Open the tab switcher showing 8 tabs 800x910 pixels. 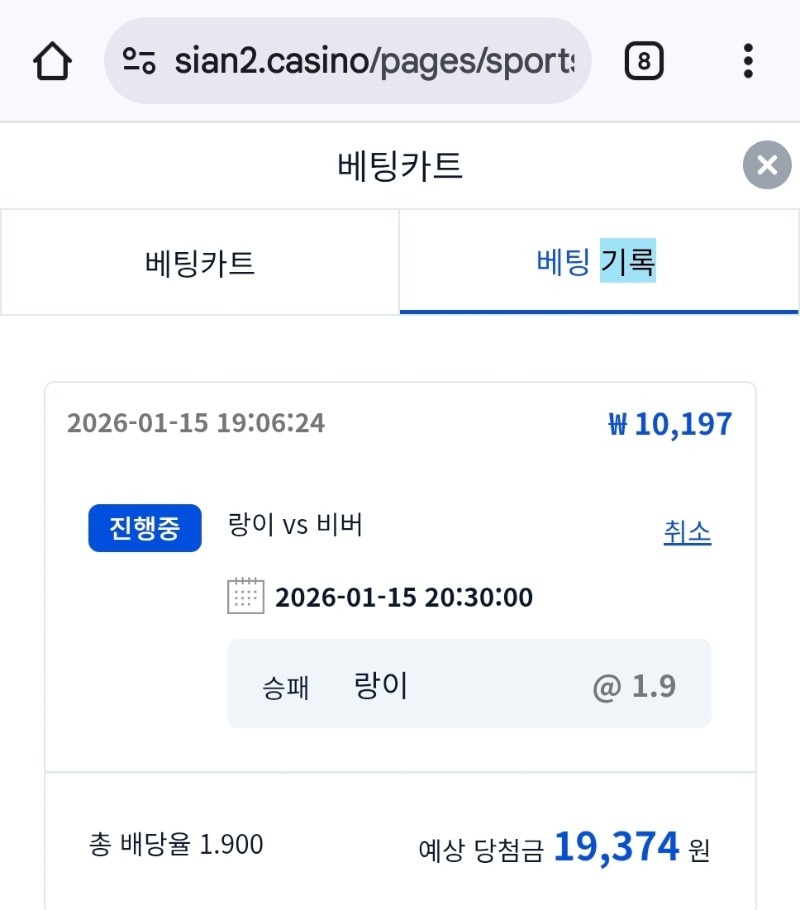[643, 62]
